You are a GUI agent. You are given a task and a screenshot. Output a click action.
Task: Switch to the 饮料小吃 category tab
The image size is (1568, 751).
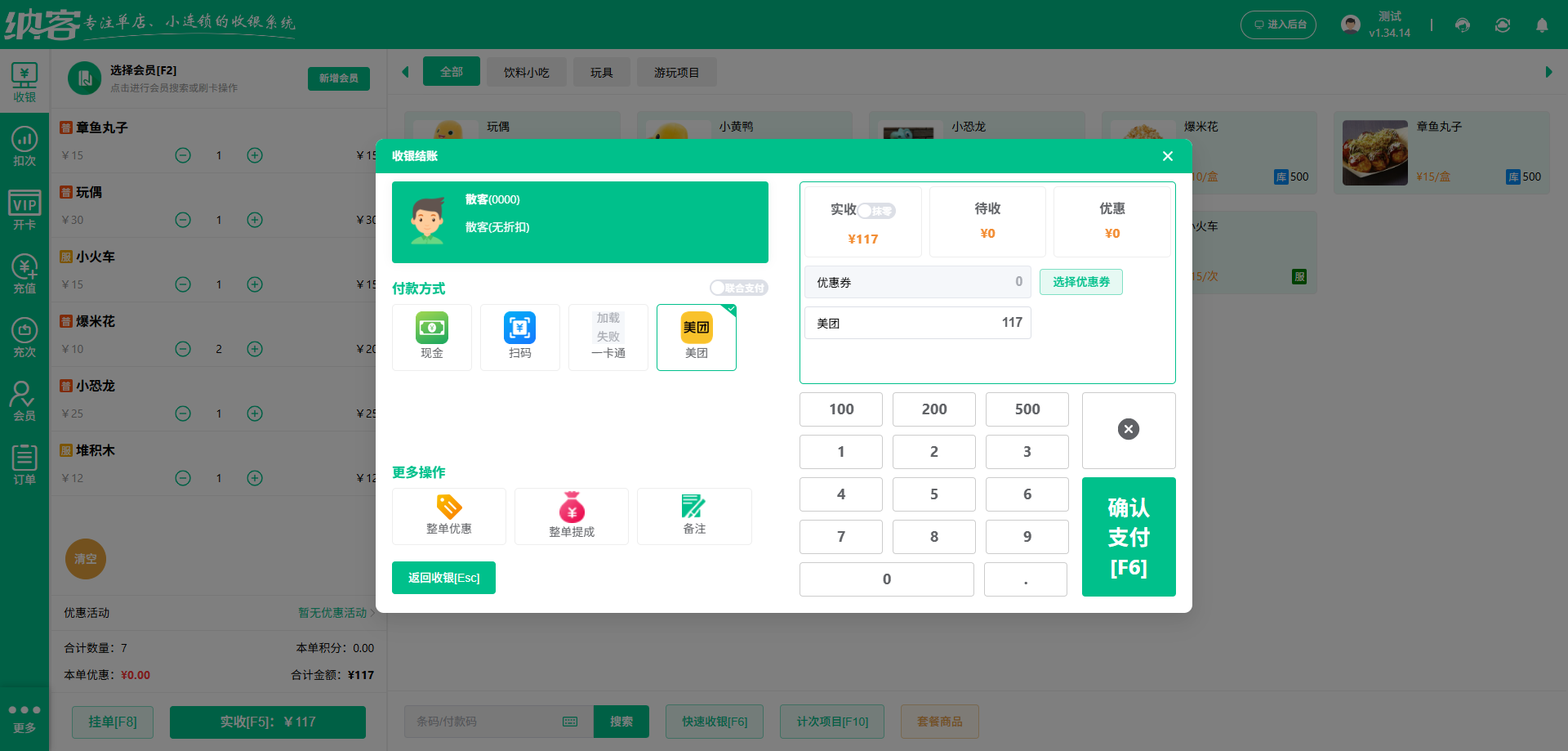tap(526, 71)
